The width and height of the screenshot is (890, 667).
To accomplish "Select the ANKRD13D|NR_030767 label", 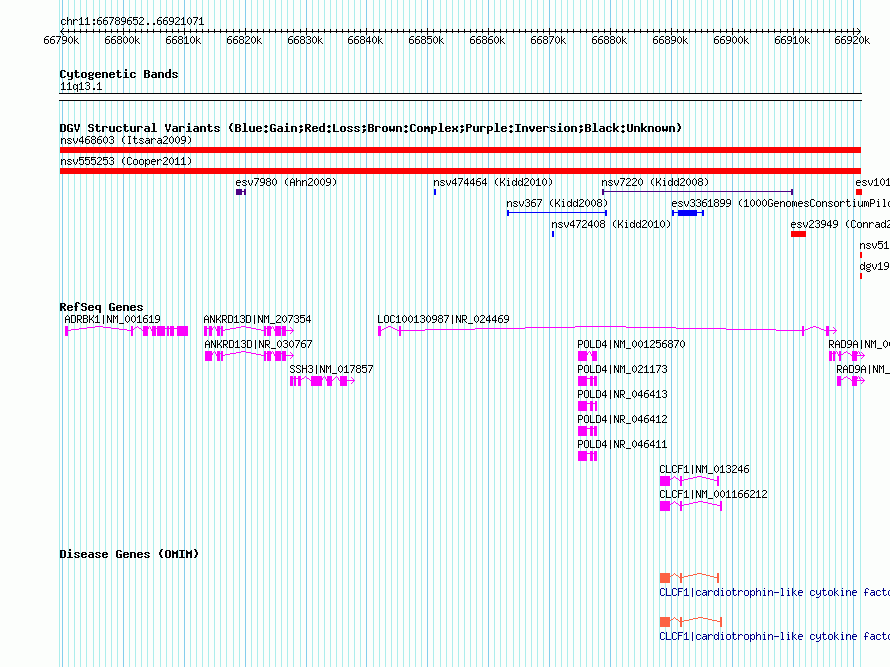I will [x=258, y=345].
